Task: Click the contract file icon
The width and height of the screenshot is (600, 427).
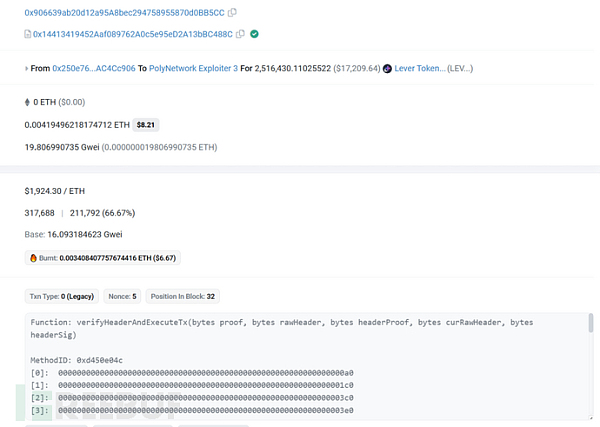Action: click(x=27, y=34)
